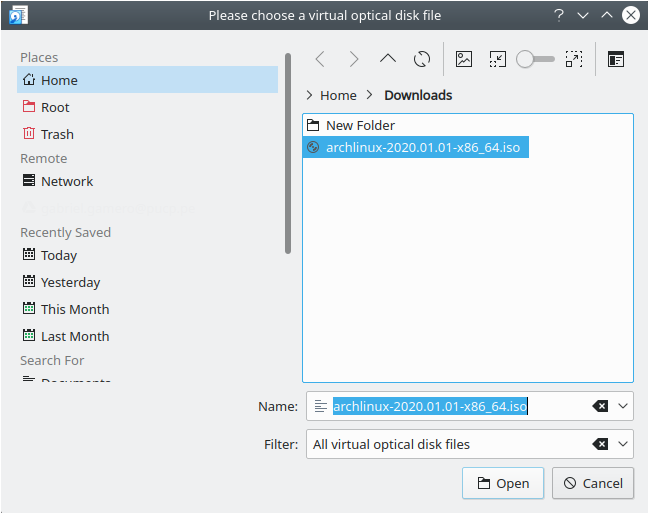This screenshot has width=648, height=513.
Task: Reload the folder with the refresh icon
Action: [x=422, y=59]
